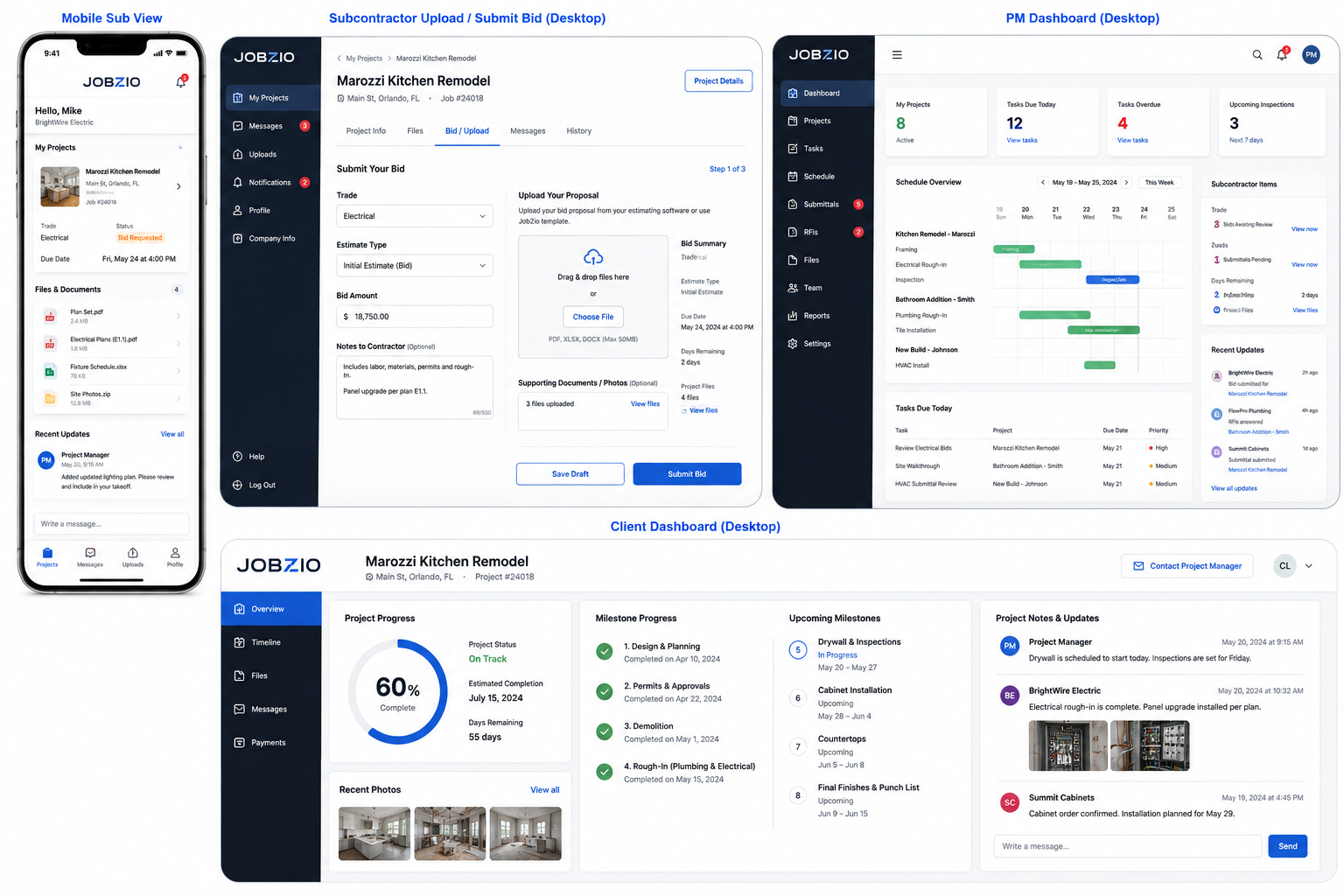Open first BrightWire Electric panel photo
Screen dimensions: 1344x896
click(1067, 745)
